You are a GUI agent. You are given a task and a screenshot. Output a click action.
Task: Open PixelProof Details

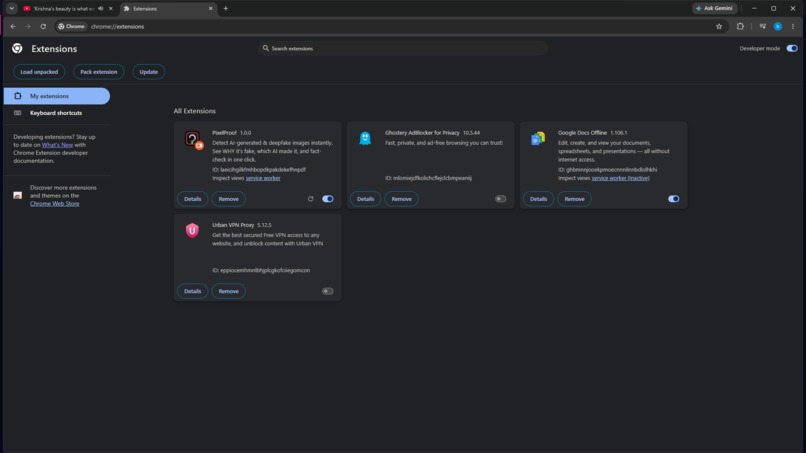(x=193, y=199)
